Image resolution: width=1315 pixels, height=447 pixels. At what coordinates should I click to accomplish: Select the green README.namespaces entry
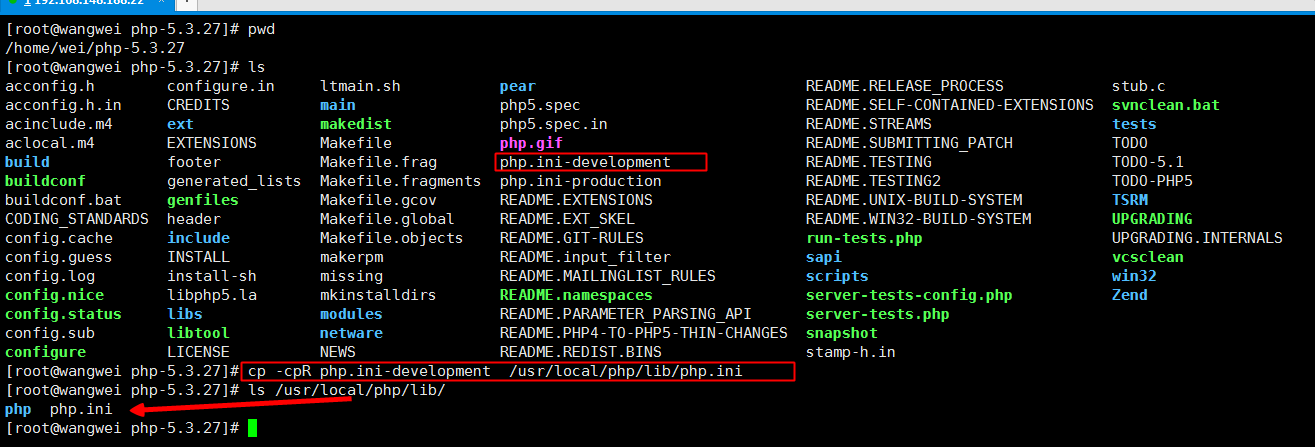tap(576, 295)
